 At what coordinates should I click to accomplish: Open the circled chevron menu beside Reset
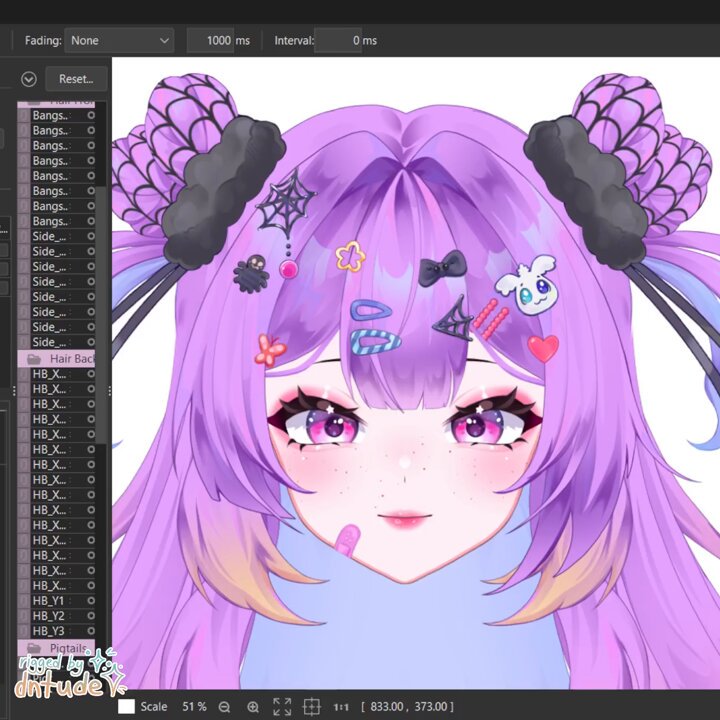click(29, 79)
